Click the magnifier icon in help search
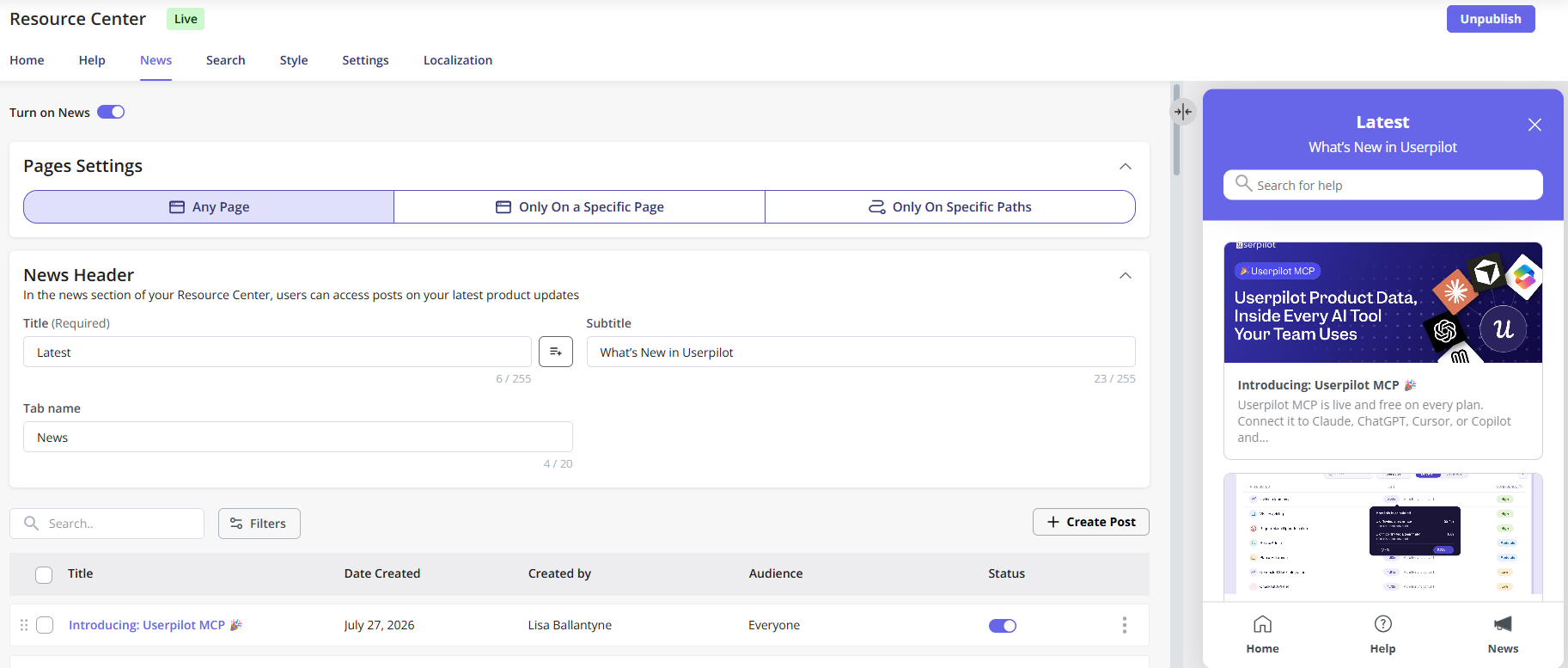The height and width of the screenshot is (668, 1568). click(x=1242, y=183)
